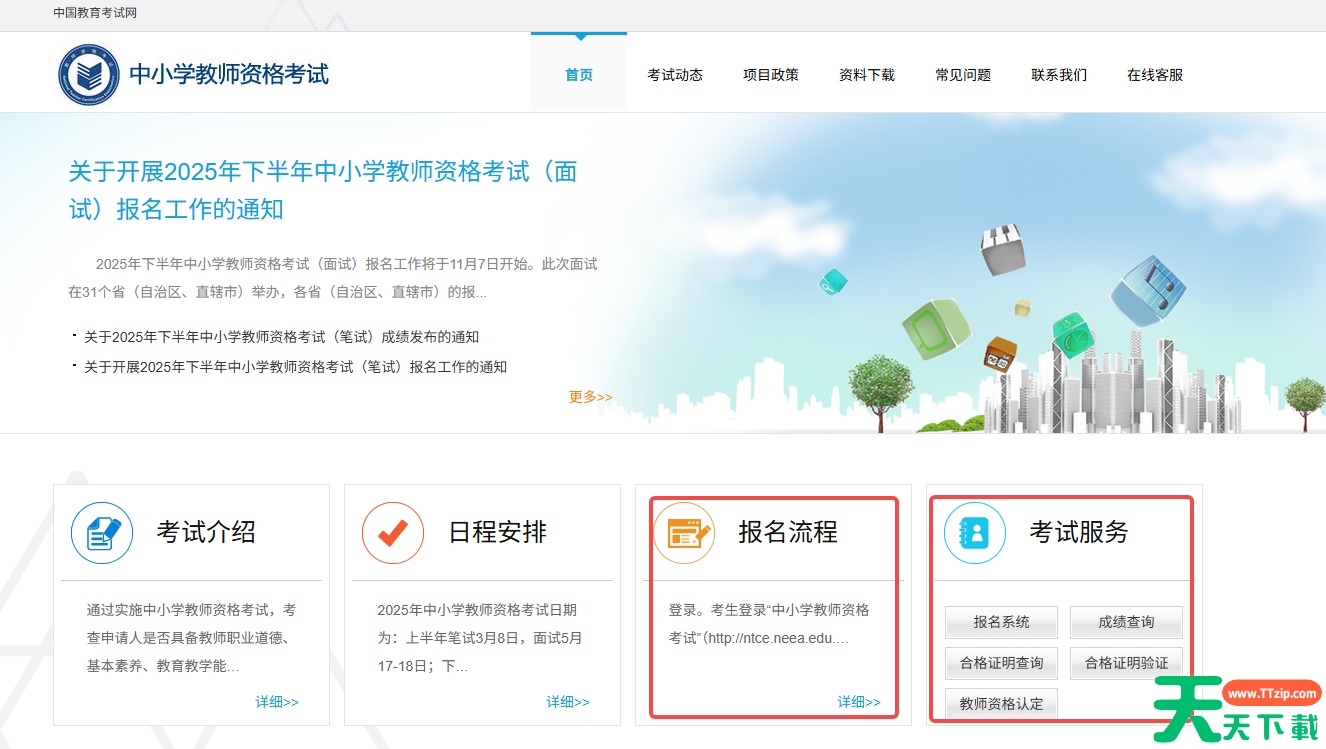The width and height of the screenshot is (1326, 749).
Task: Click the 更多>> link under the notices
Action: pos(589,396)
